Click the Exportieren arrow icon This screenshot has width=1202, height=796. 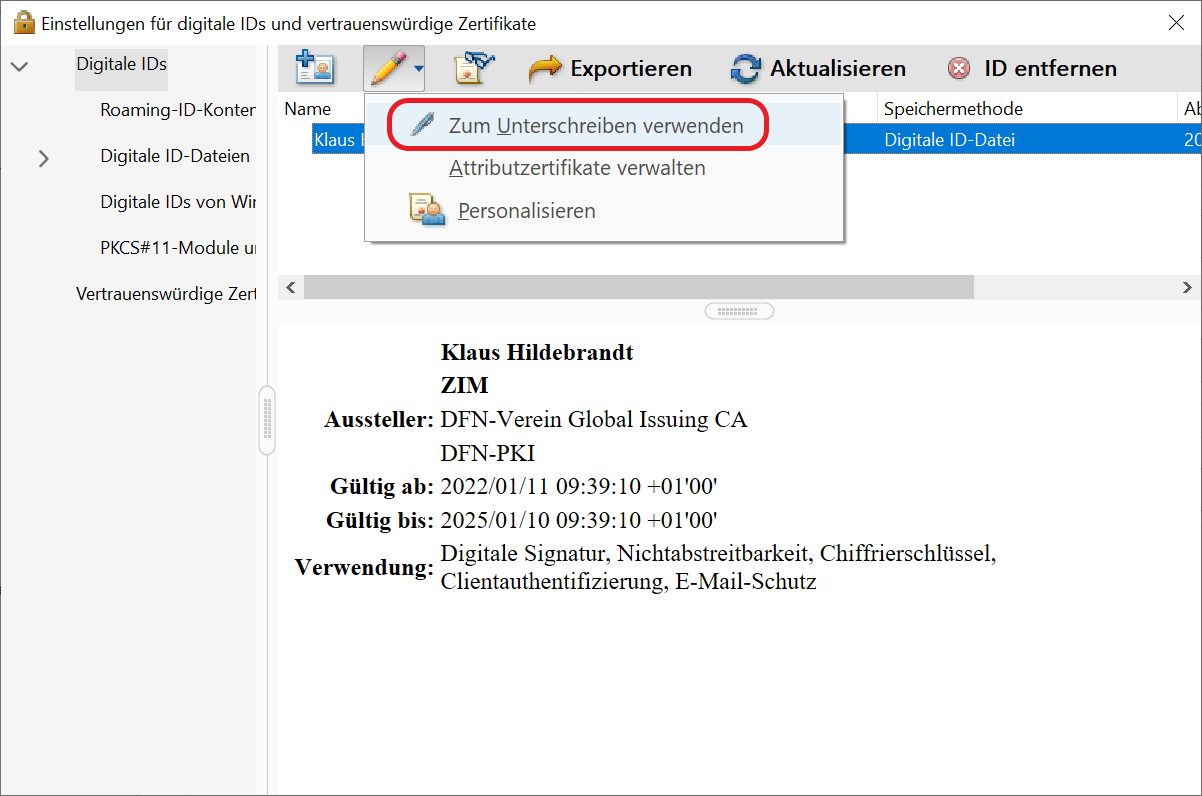pos(546,68)
